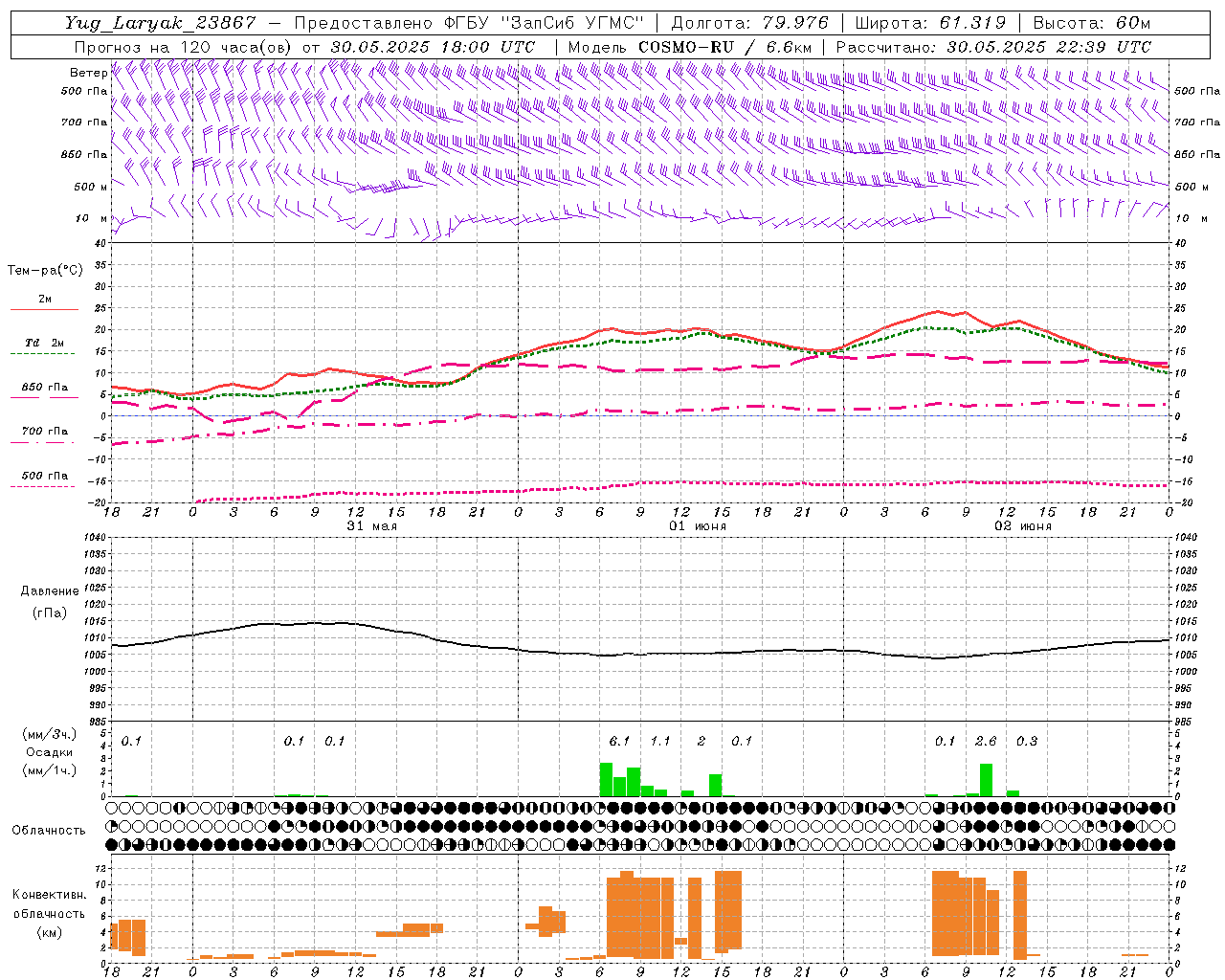1225x980 pixels.
Task: Click the tallest green precipitation bar on 01 июня
Action: 606,779
